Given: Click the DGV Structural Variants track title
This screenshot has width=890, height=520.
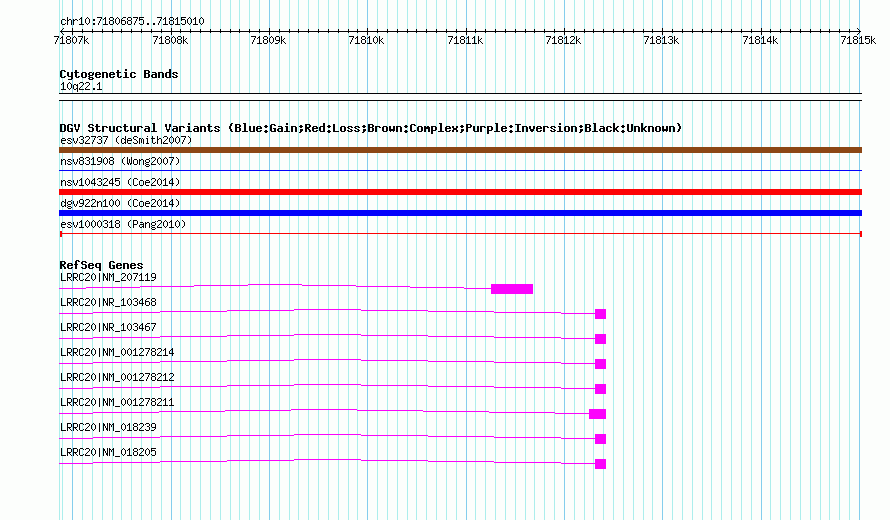Looking at the screenshot, I should pyautogui.click(x=370, y=128).
